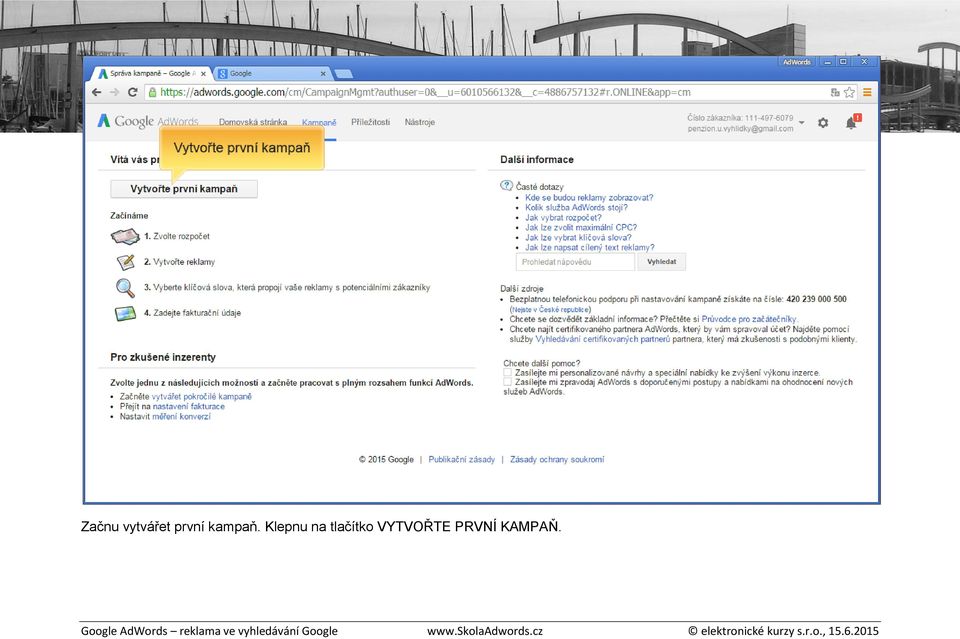Screen dimensions: 960x639
Task: Open Zásady ochrany soukromí footer link
Action: point(557,460)
